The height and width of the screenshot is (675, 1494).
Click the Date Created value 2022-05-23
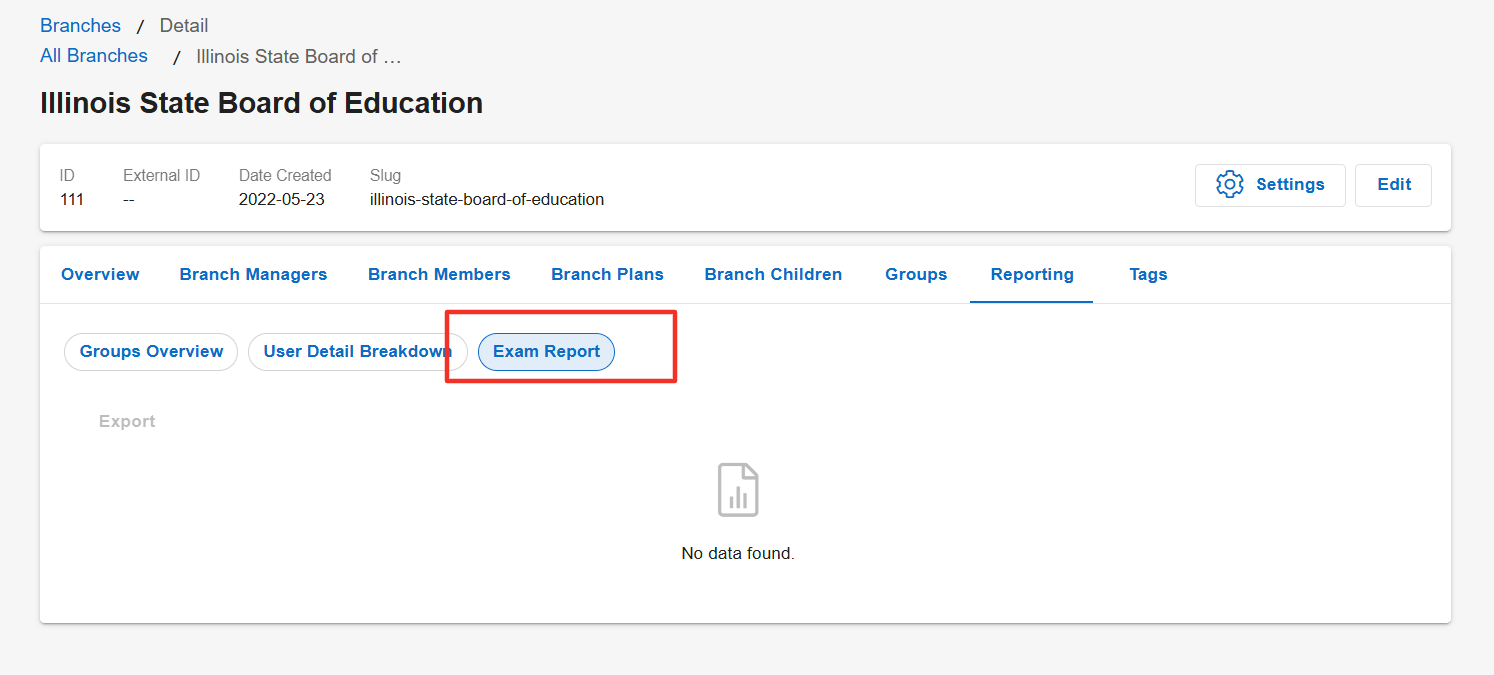pyautogui.click(x=282, y=199)
